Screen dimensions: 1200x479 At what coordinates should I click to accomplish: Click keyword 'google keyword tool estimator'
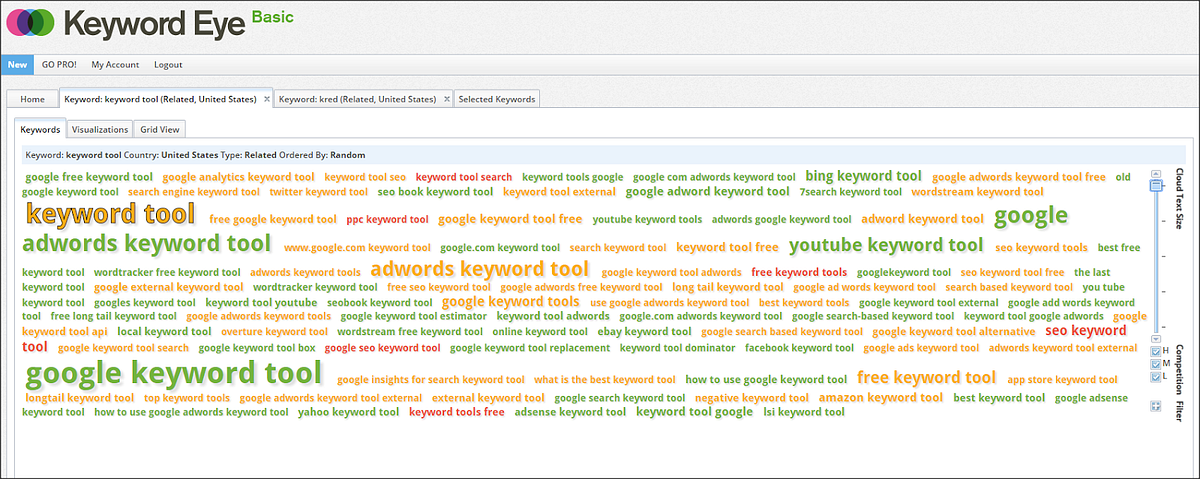pyautogui.click(x=413, y=316)
